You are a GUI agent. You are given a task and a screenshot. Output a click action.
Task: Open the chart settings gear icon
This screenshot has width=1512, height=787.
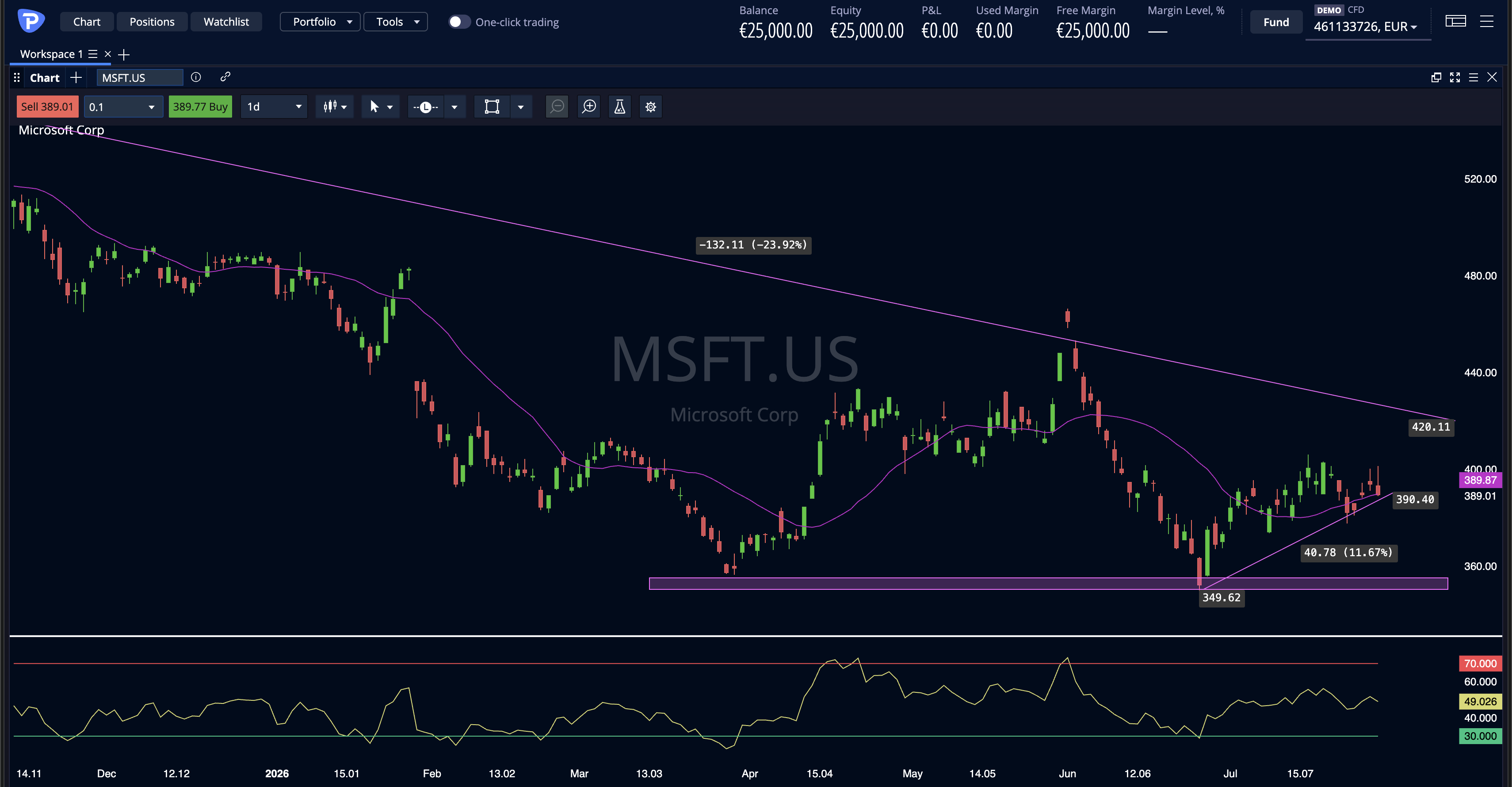(x=651, y=107)
